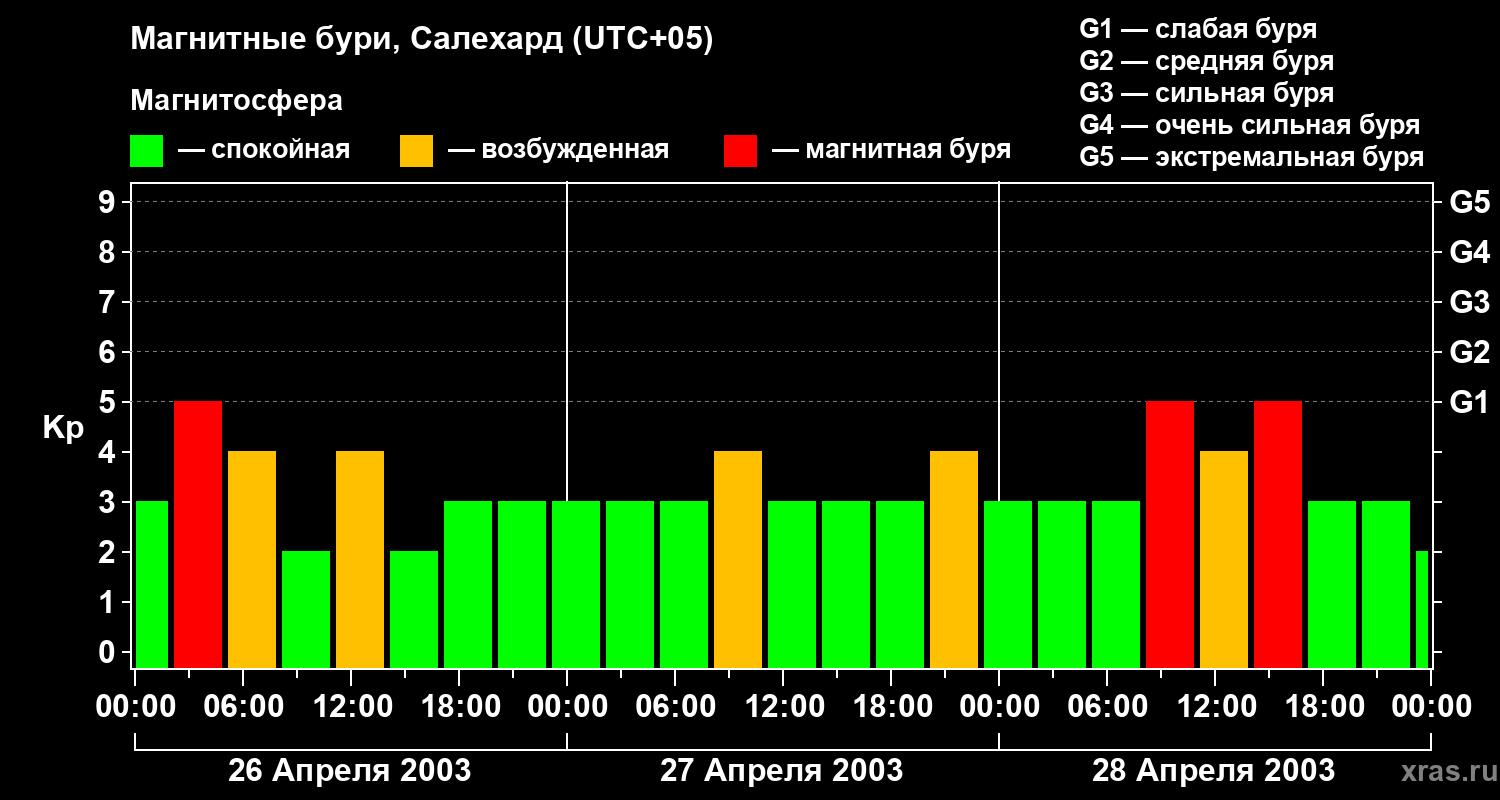Click the '27 Апреля 2003' date label
The image size is (1500, 800).
782,771
